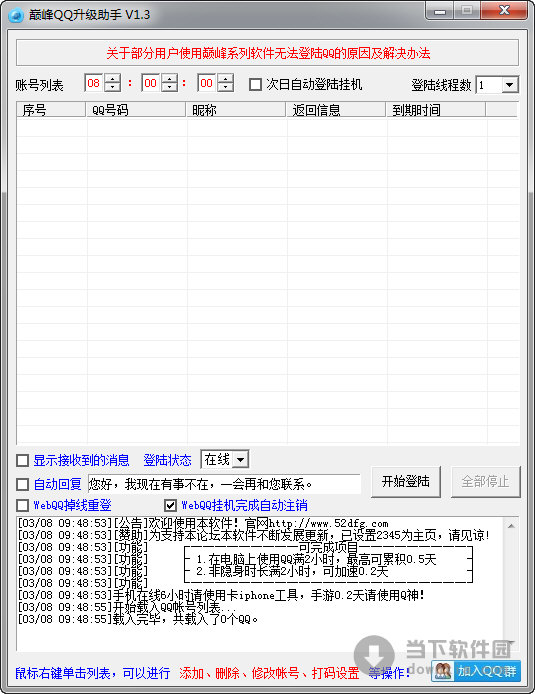535x694 pixels.
Task: Click the 开始登陆 button
Action: tap(406, 482)
